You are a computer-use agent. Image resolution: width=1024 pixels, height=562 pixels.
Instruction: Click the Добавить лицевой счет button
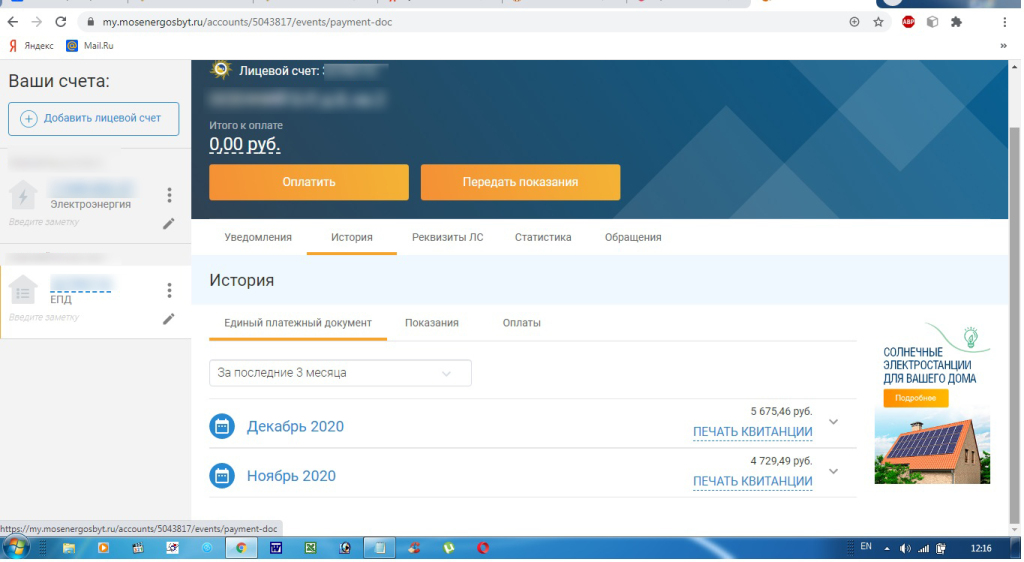click(93, 118)
